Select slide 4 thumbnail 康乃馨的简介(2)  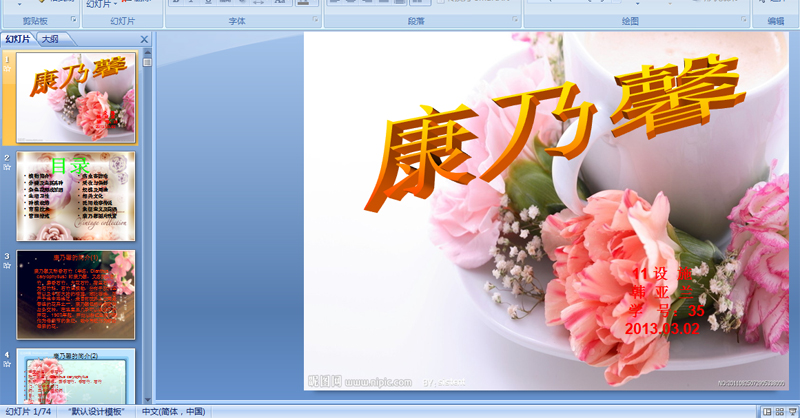[x=76, y=377]
